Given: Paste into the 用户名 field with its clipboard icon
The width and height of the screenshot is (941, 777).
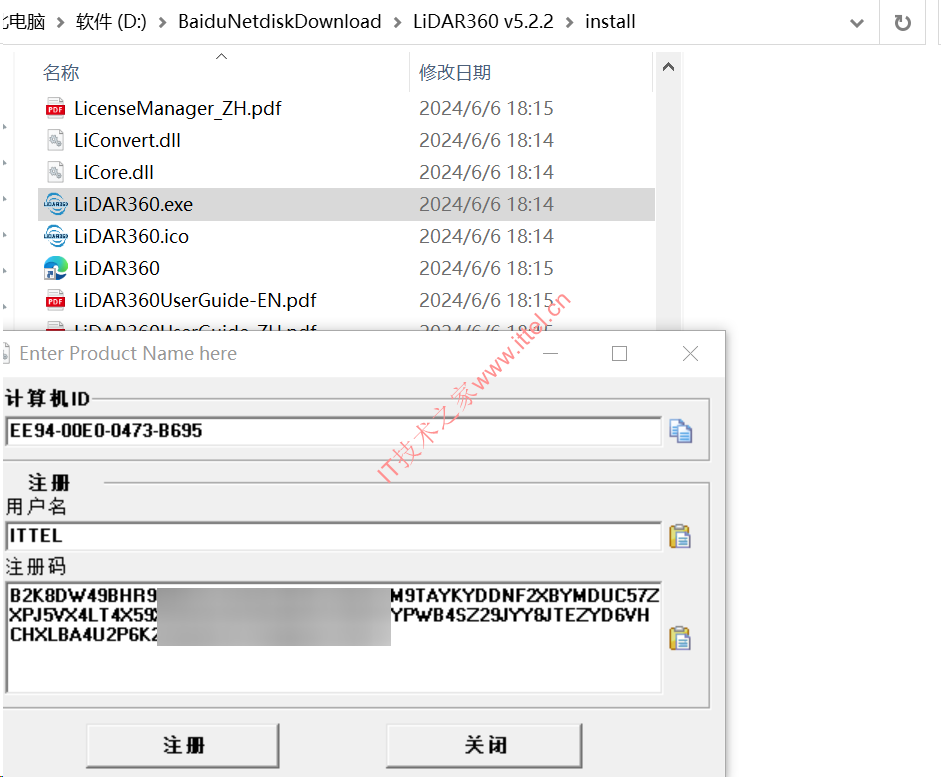Looking at the screenshot, I should [x=680, y=536].
